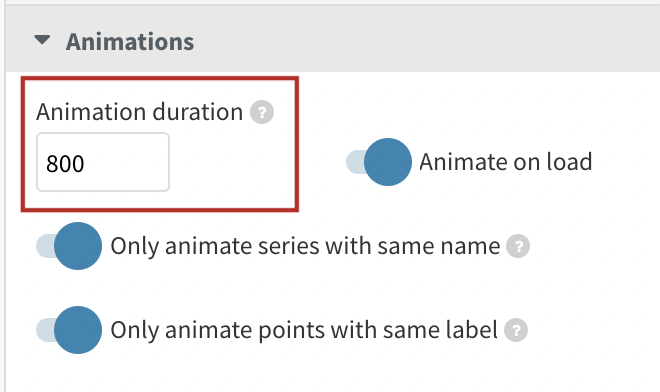Turn off Only animate points with same label

(x=69, y=330)
